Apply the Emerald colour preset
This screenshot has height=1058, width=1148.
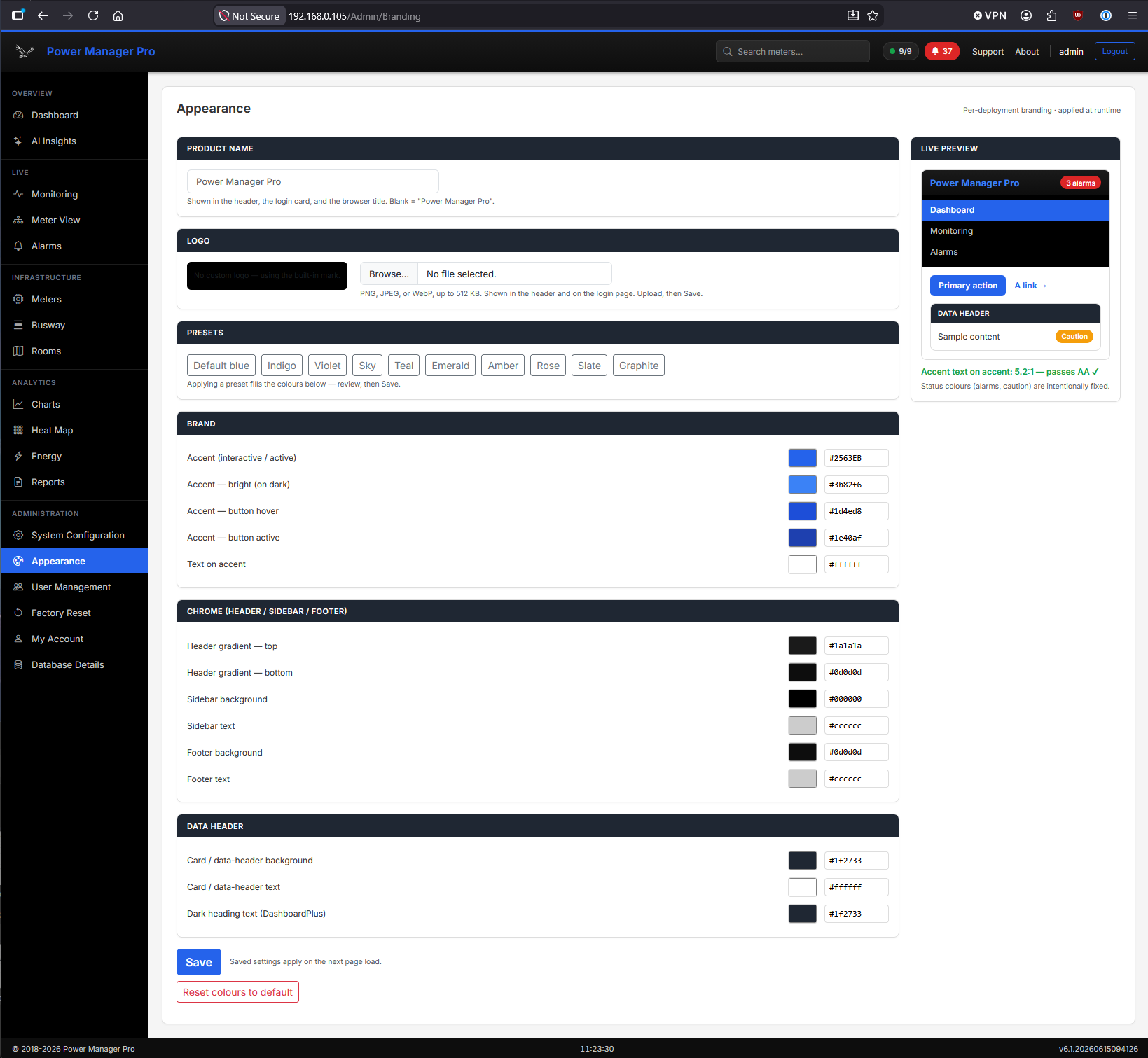coord(450,366)
